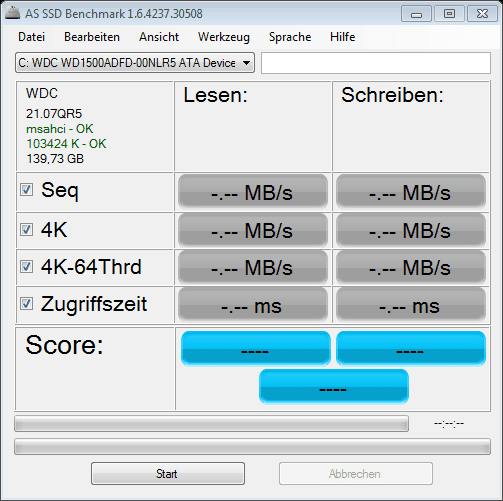503x501 pixels.
Task: Toggle the 4K test checkbox
Action: pos(26,229)
